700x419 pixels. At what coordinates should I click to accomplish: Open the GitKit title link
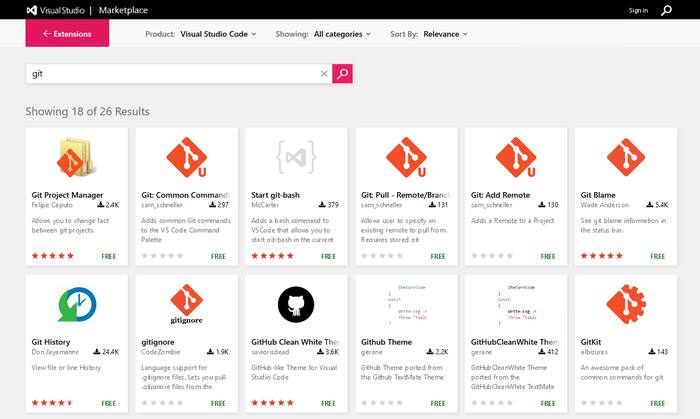(x=591, y=342)
